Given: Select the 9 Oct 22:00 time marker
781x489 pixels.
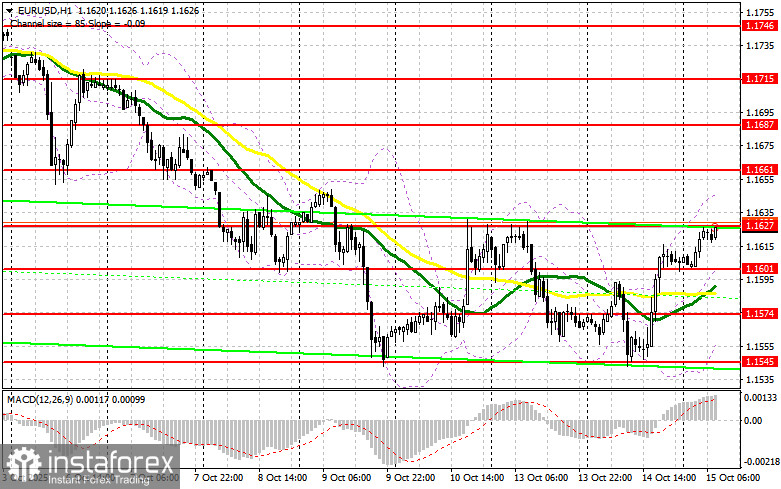Looking at the screenshot, I should point(411,478).
